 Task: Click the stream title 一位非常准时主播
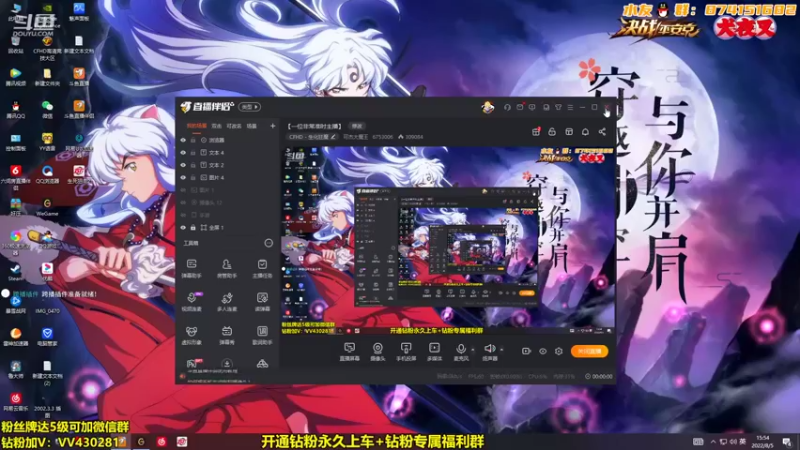click(x=315, y=126)
